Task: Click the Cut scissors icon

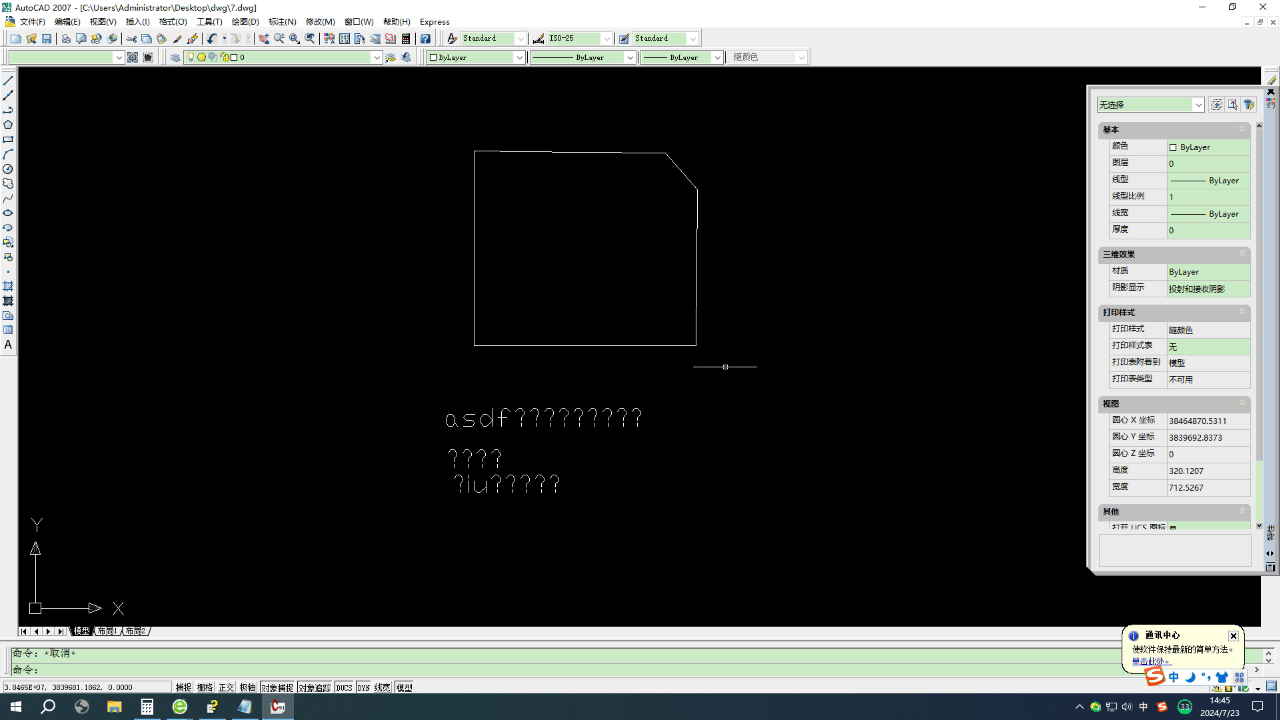Action: pyautogui.click(x=131, y=39)
